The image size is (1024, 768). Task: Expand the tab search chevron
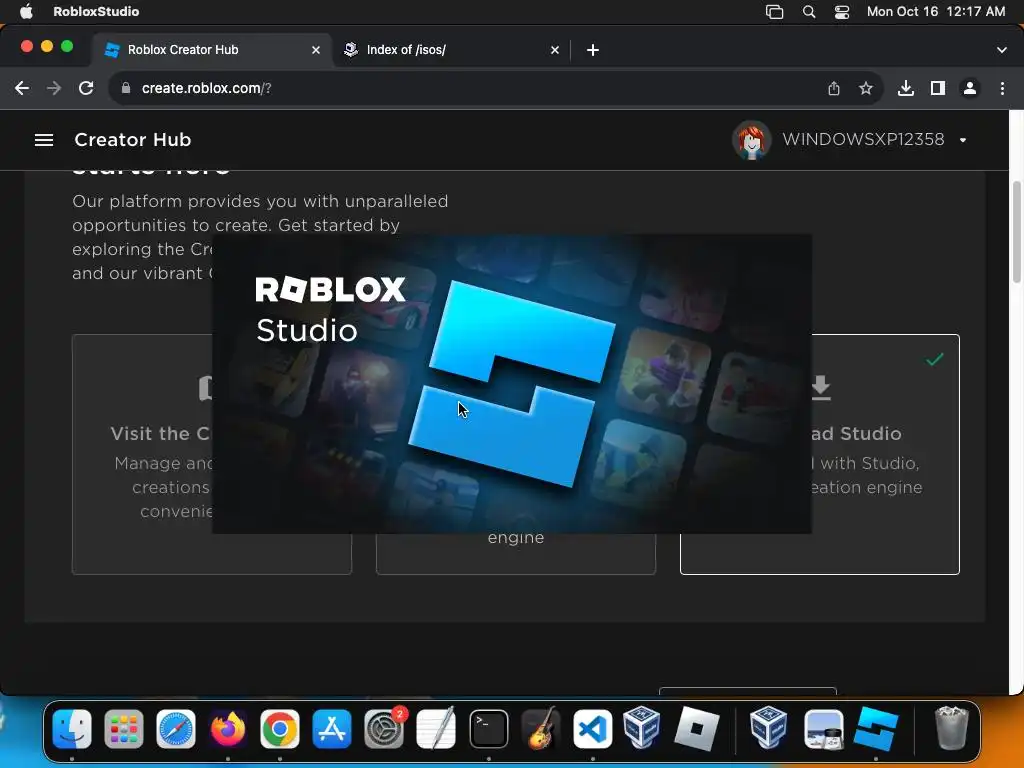[x=1002, y=50]
